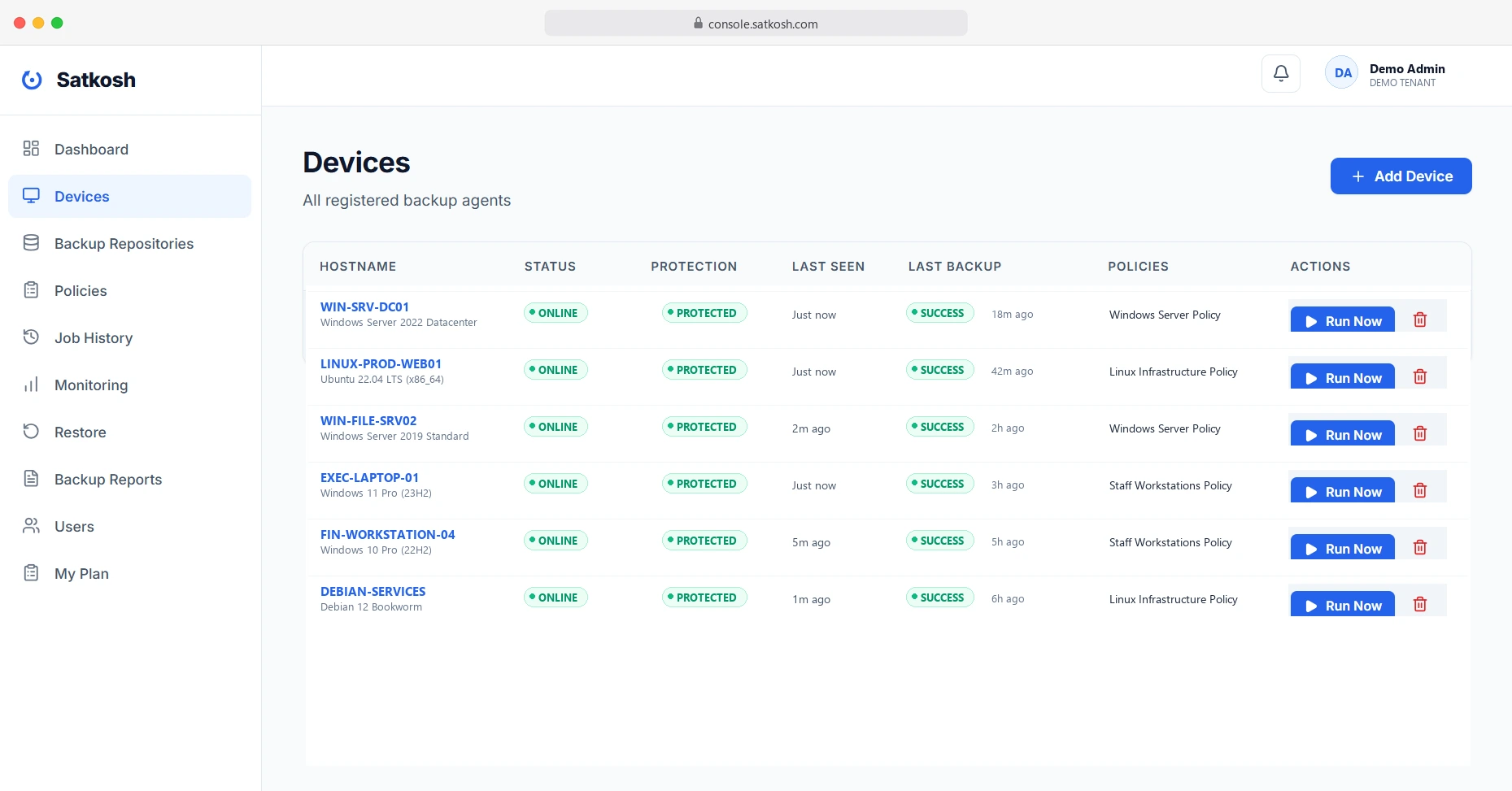The height and width of the screenshot is (791, 1512).
Task: Click PROTECTED badge in WIN-FILE-SRV02 row
Action: [x=704, y=427]
